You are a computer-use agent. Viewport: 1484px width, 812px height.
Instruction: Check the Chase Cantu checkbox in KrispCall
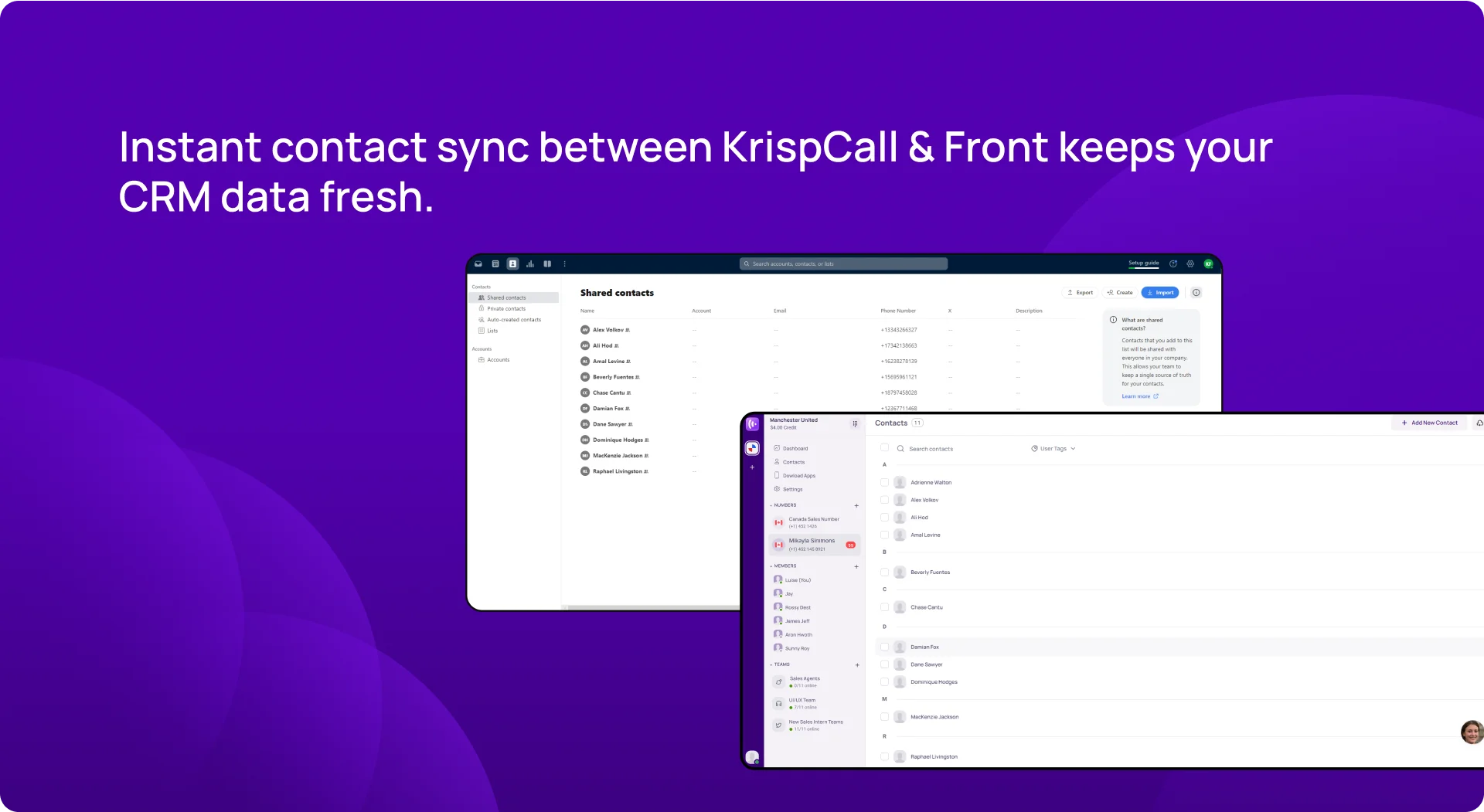point(884,607)
